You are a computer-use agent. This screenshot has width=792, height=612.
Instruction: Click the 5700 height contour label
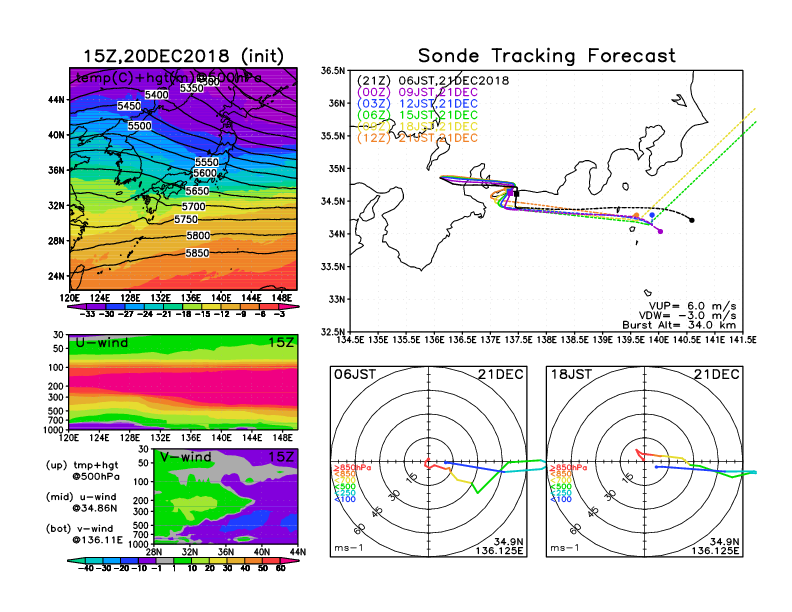[x=194, y=207]
